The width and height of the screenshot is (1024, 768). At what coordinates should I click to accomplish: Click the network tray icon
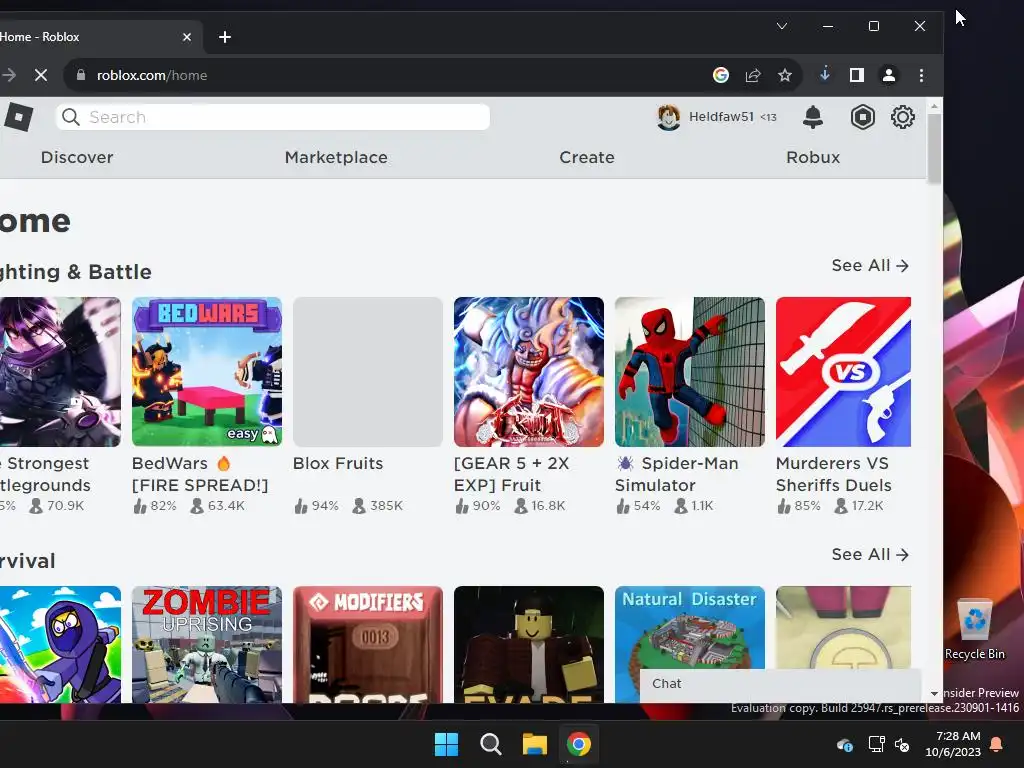[876, 744]
